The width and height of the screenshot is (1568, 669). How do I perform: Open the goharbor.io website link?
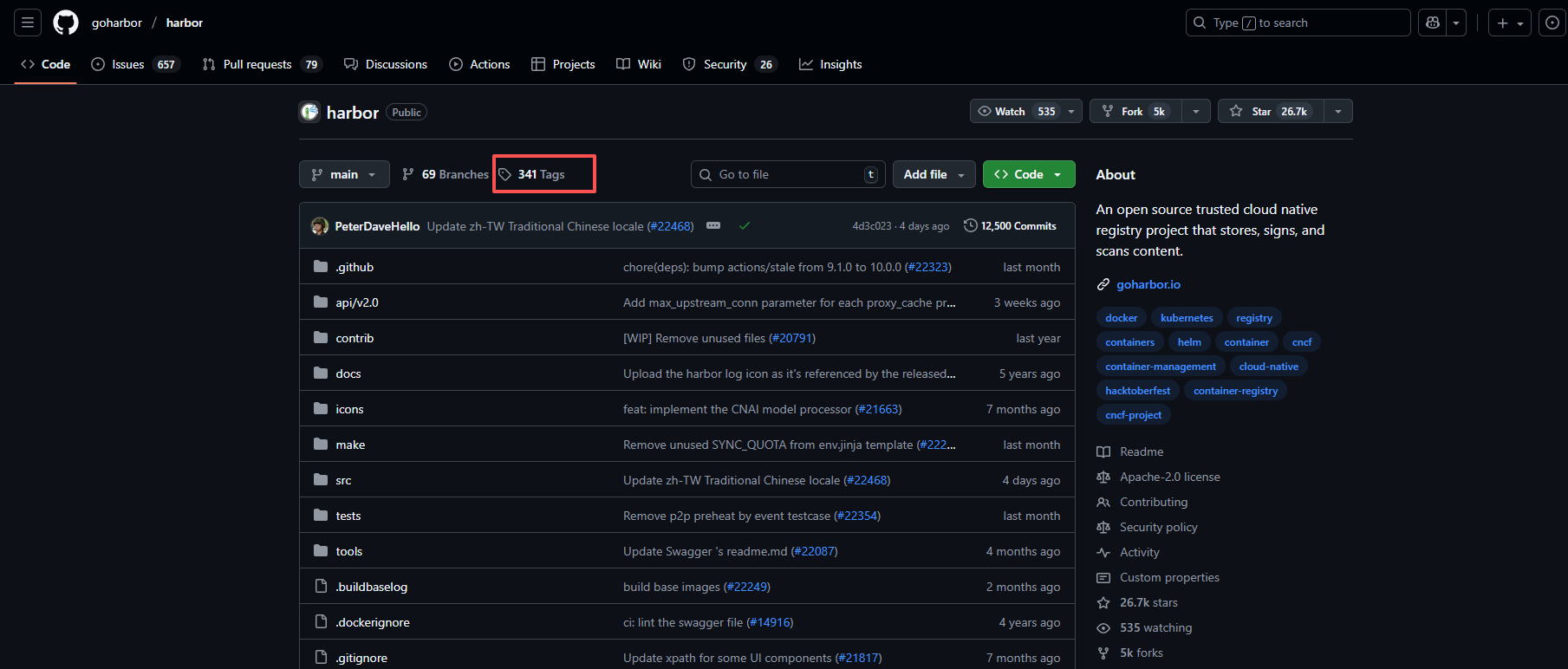pyautogui.click(x=1148, y=284)
